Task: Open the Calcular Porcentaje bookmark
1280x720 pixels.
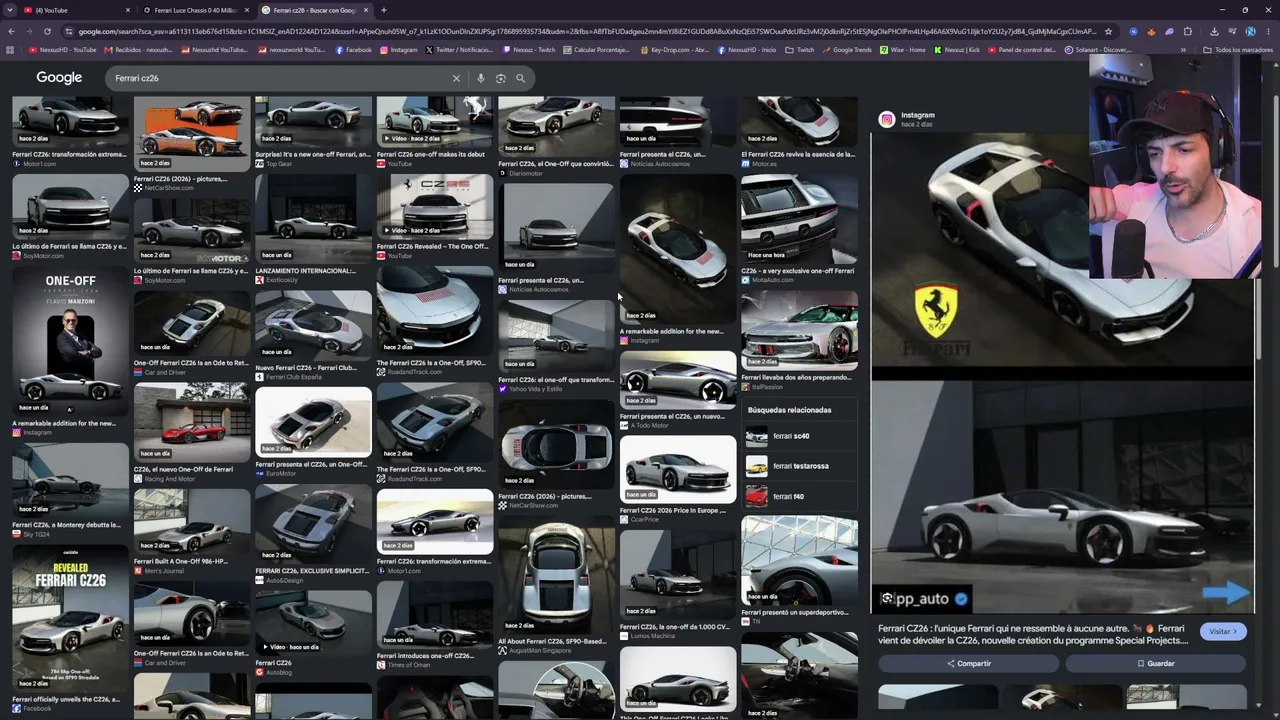Action: click(x=596, y=50)
